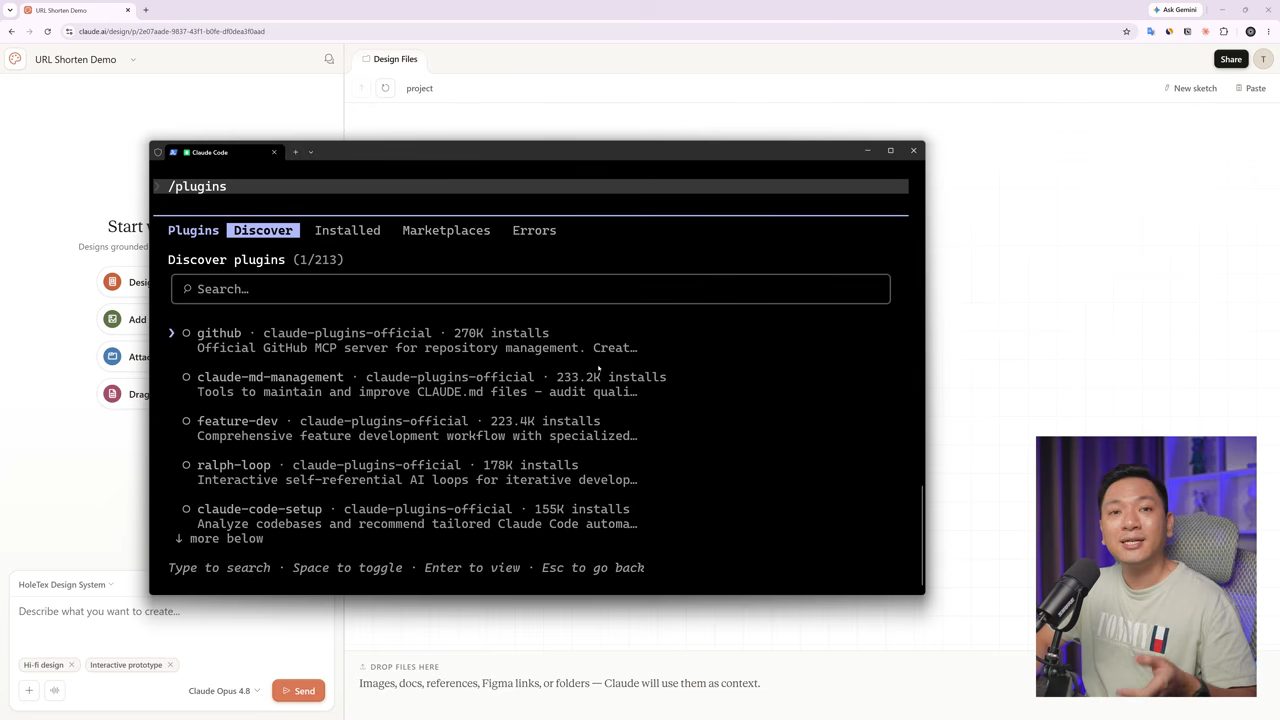Click the Claude Design palette logo icon

pyautogui.click(x=15, y=59)
